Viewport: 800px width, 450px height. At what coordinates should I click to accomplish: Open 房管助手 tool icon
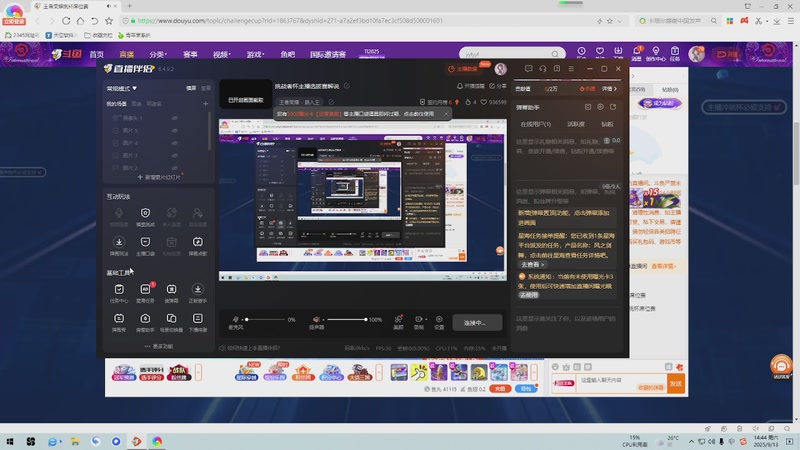[145, 318]
